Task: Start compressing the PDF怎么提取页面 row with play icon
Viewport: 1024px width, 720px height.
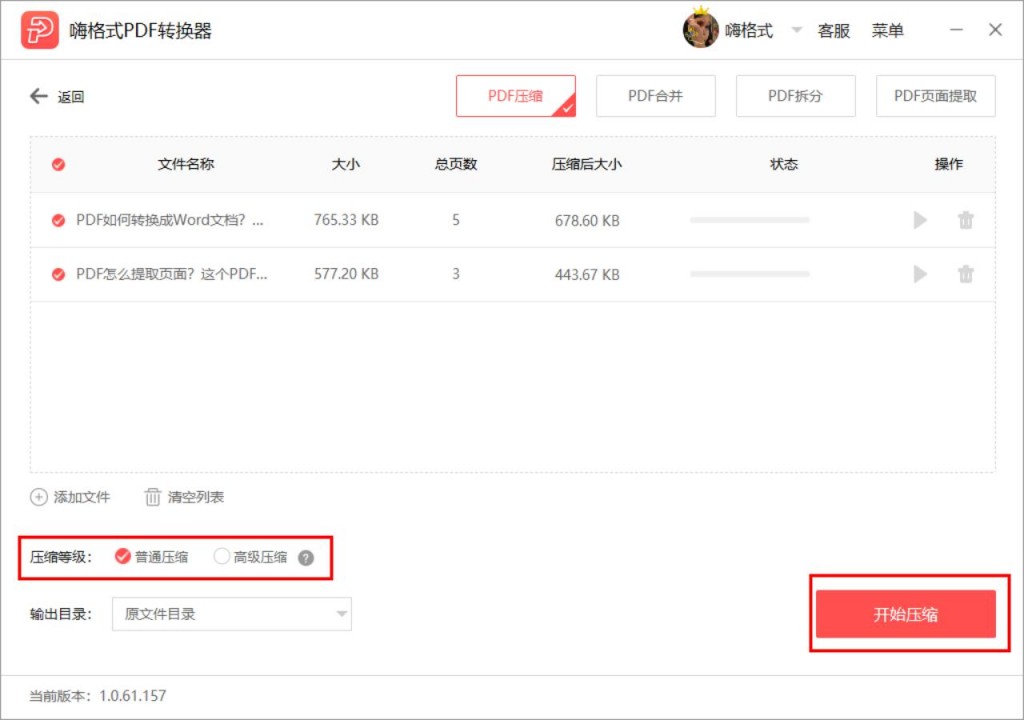Action: pyautogui.click(x=920, y=274)
